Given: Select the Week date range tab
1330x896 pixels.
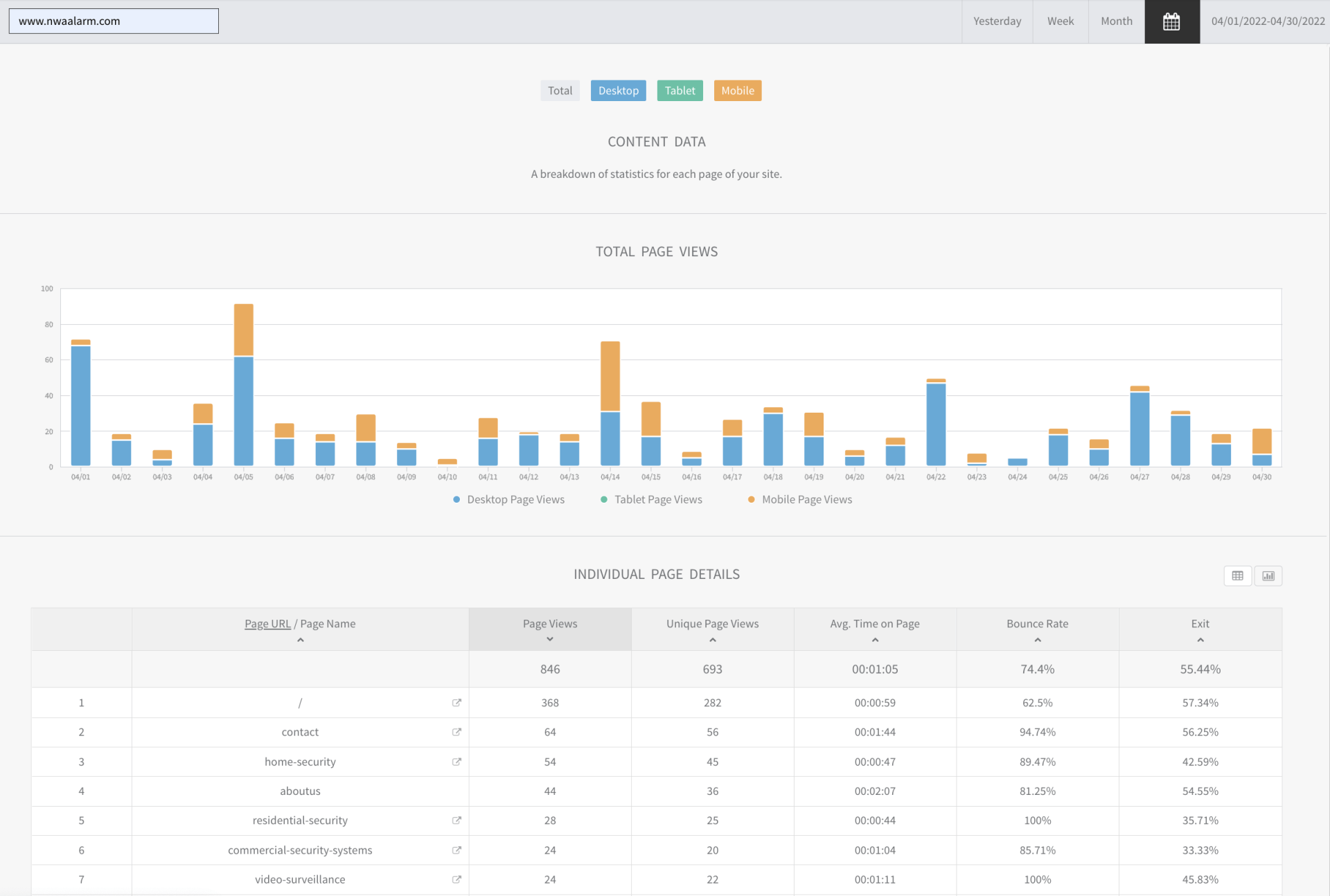Looking at the screenshot, I should (x=1060, y=21).
